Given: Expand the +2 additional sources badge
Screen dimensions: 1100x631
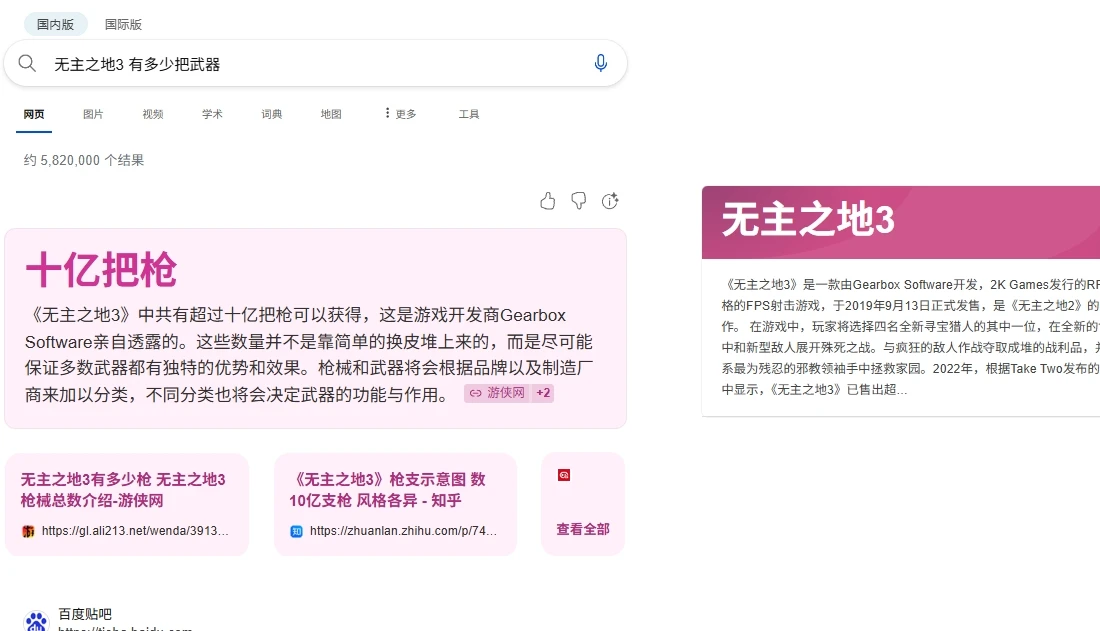Looking at the screenshot, I should coord(543,393).
